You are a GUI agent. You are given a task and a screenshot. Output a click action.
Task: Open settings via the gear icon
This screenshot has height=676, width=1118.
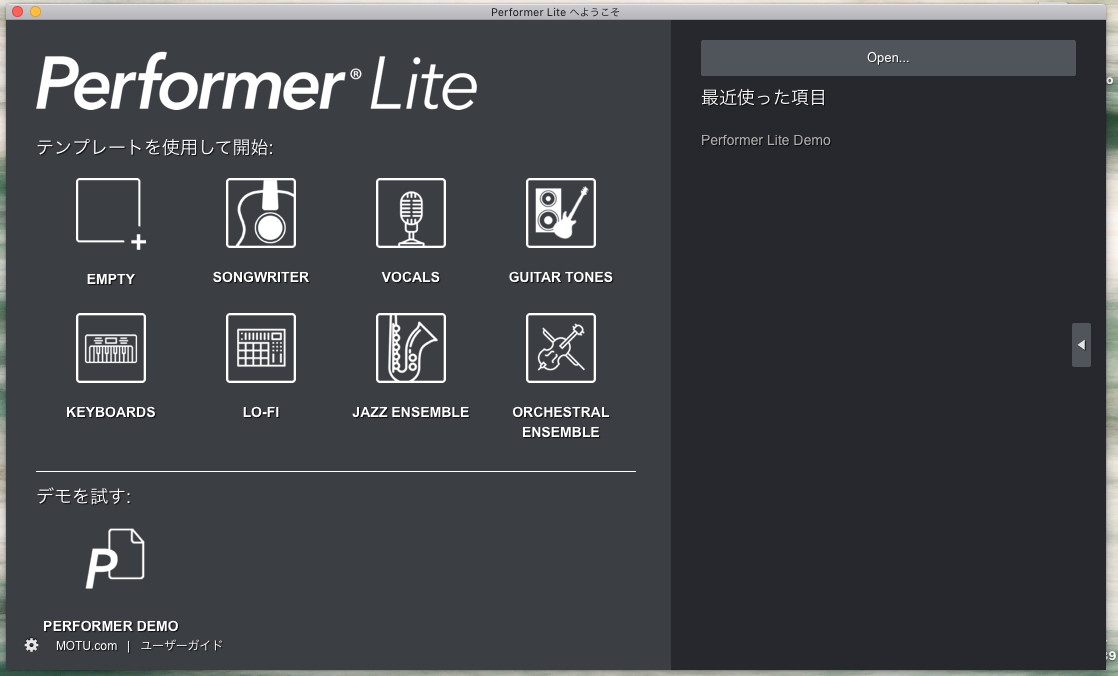[31, 645]
